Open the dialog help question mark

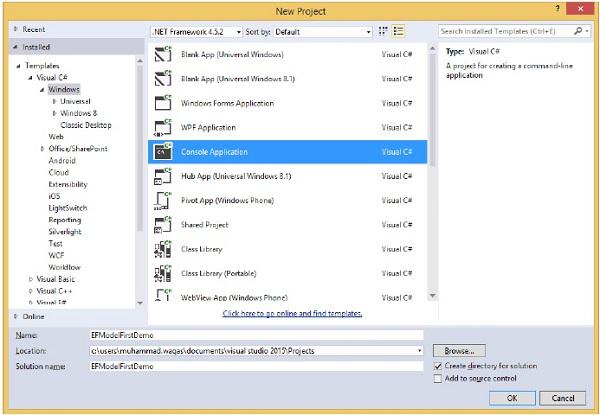[x=556, y=9]
